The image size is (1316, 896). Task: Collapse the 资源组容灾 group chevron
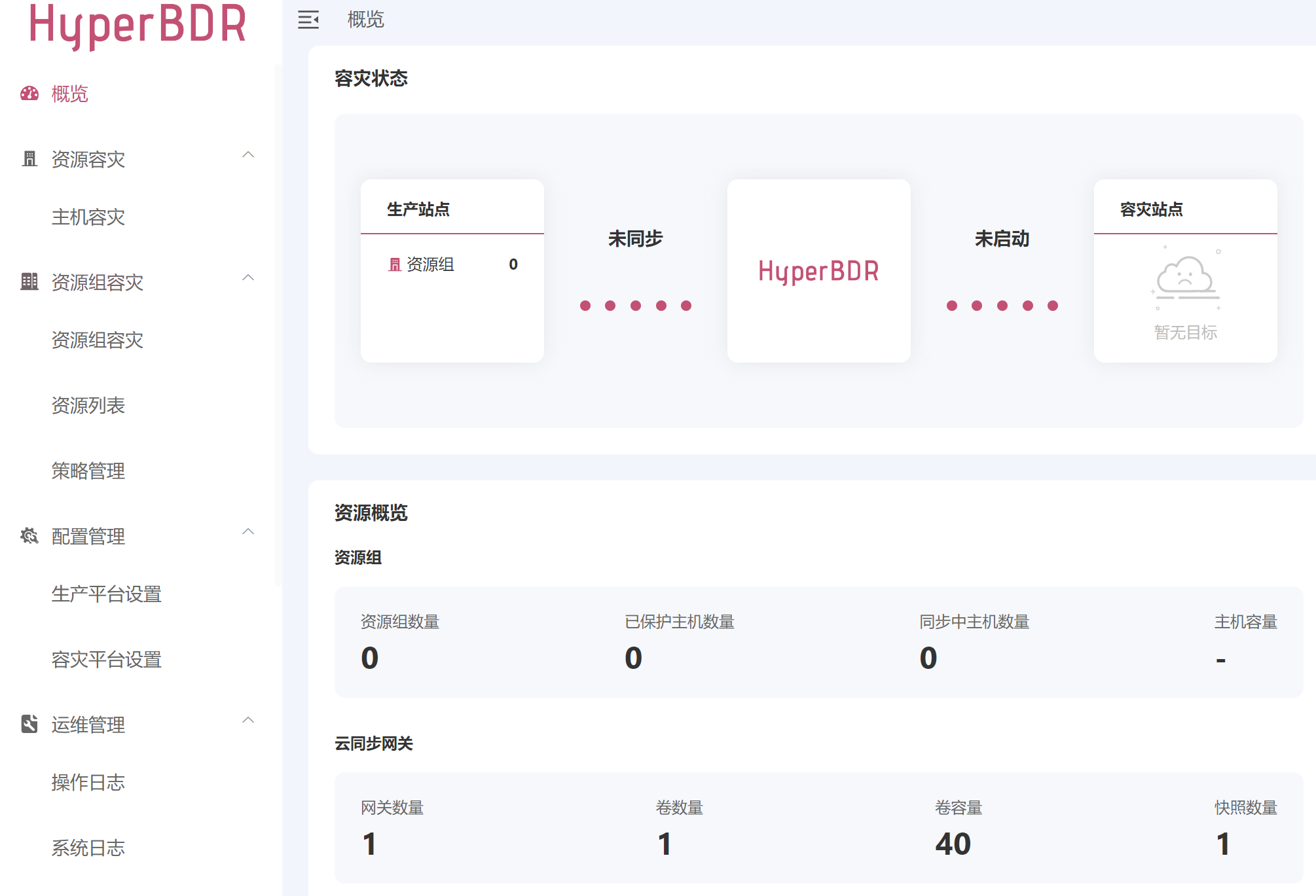coord(248,278)
